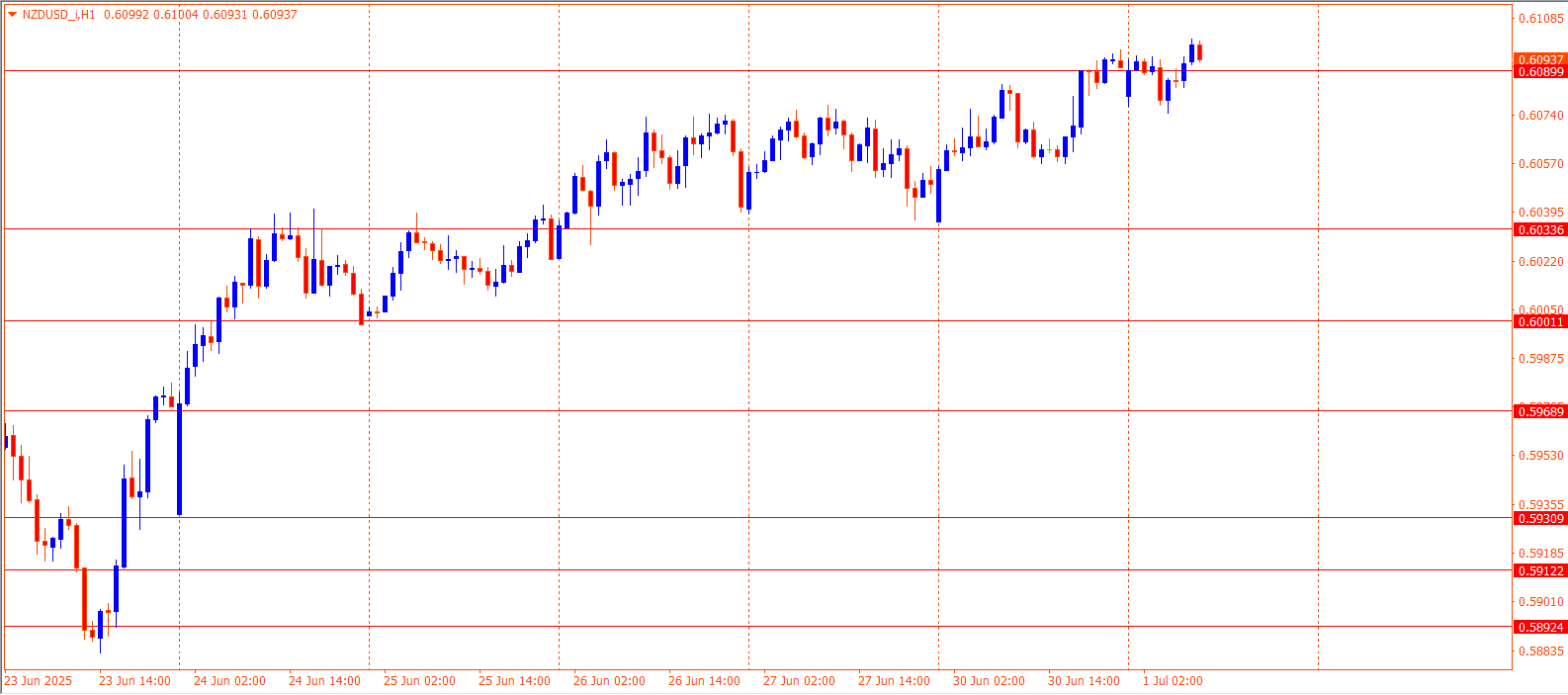The width and height of the screenshot is (1568, 695).
Task: Click the 26 Jun 02:00 time label
Action: (609, 681)
